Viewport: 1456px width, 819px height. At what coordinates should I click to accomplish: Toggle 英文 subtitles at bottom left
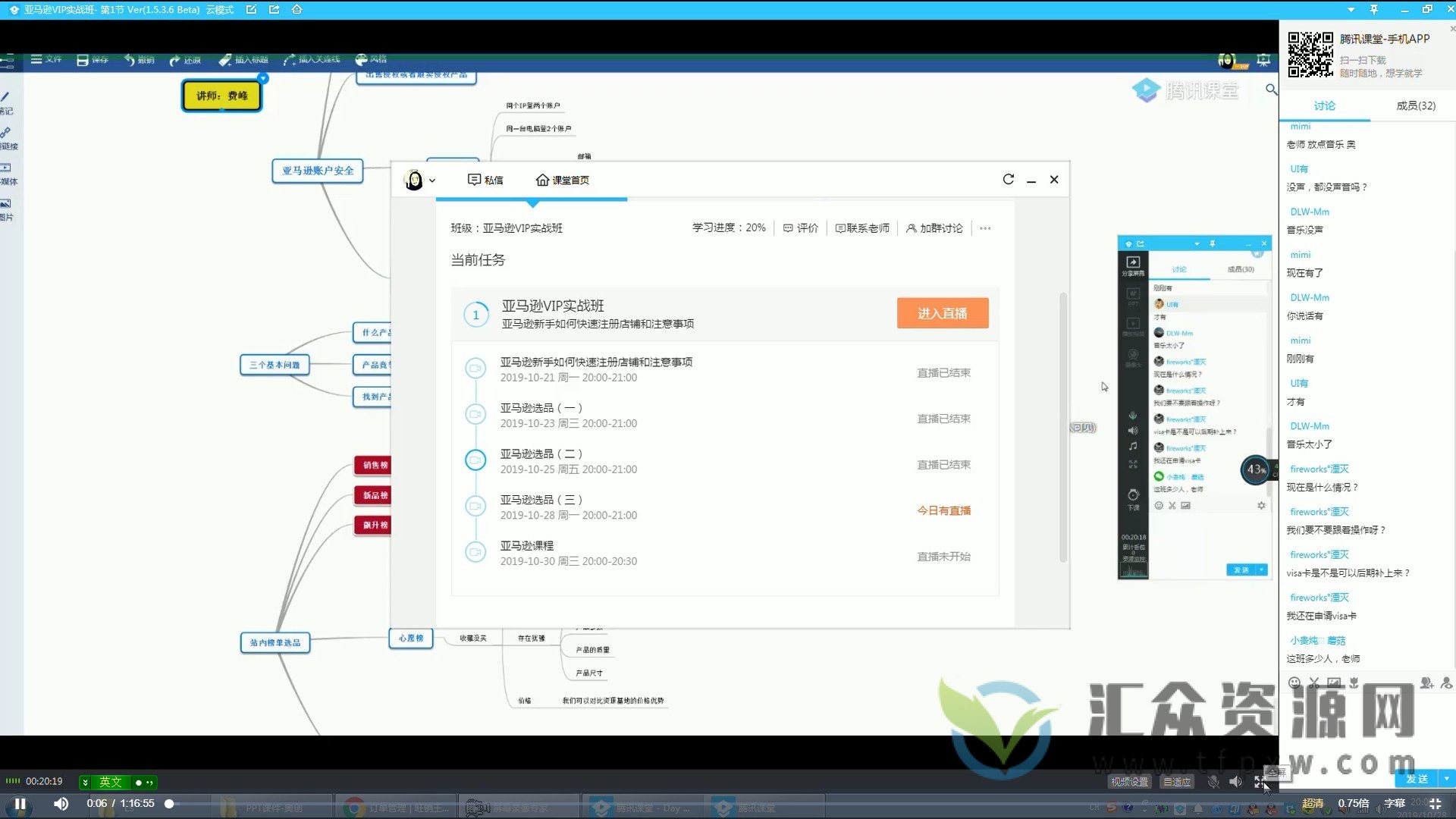coord(109,781)
